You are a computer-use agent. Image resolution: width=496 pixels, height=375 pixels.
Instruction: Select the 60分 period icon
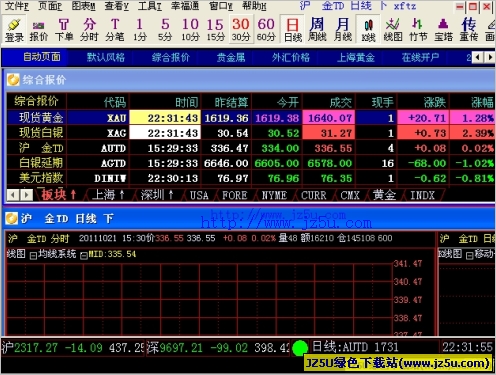[266, 30]
